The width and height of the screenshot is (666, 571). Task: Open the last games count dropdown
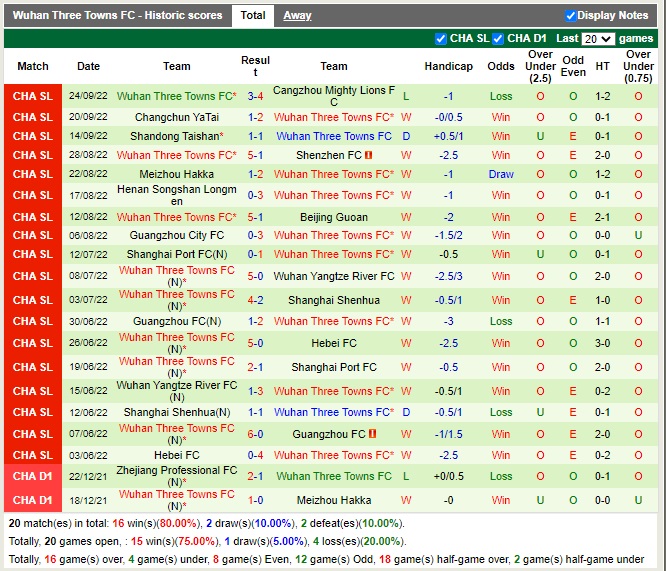click(597, 39)
